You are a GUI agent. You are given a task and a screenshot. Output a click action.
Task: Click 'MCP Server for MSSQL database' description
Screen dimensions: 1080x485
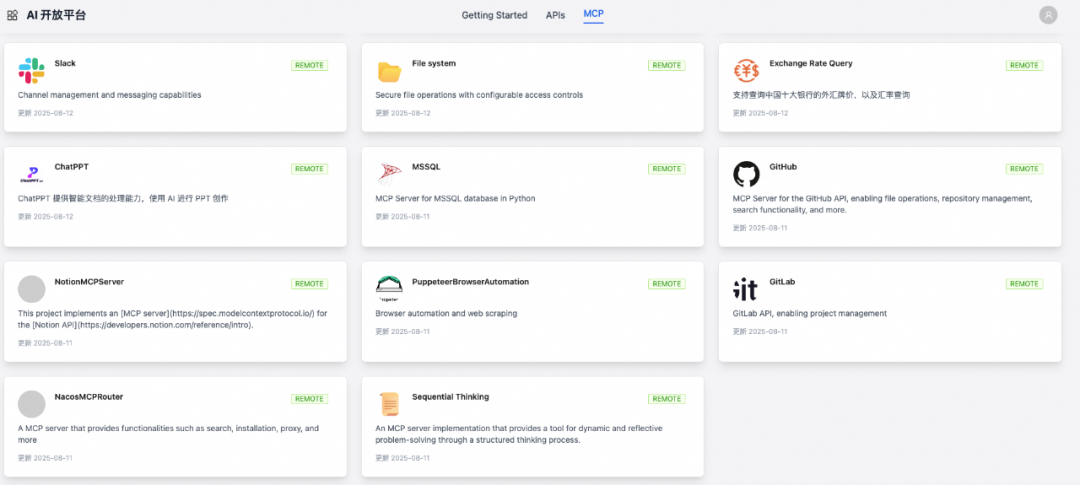pos(455,198)
